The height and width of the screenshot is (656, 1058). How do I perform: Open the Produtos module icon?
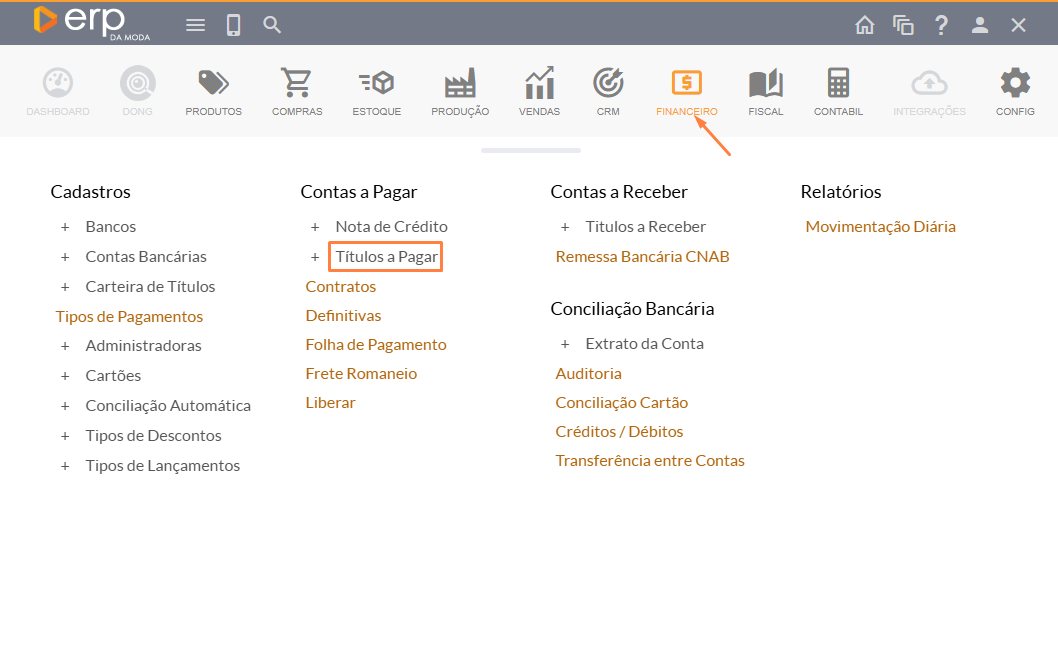point(213,84)
